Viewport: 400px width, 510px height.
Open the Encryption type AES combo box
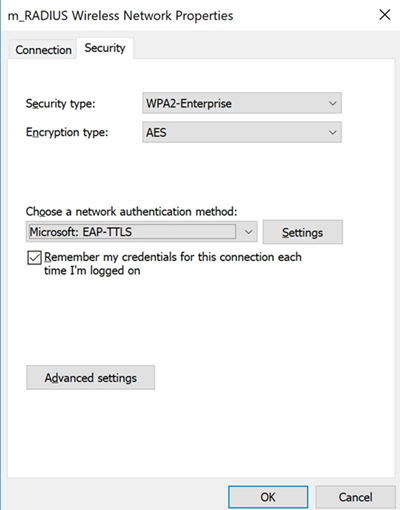(242, 132)
